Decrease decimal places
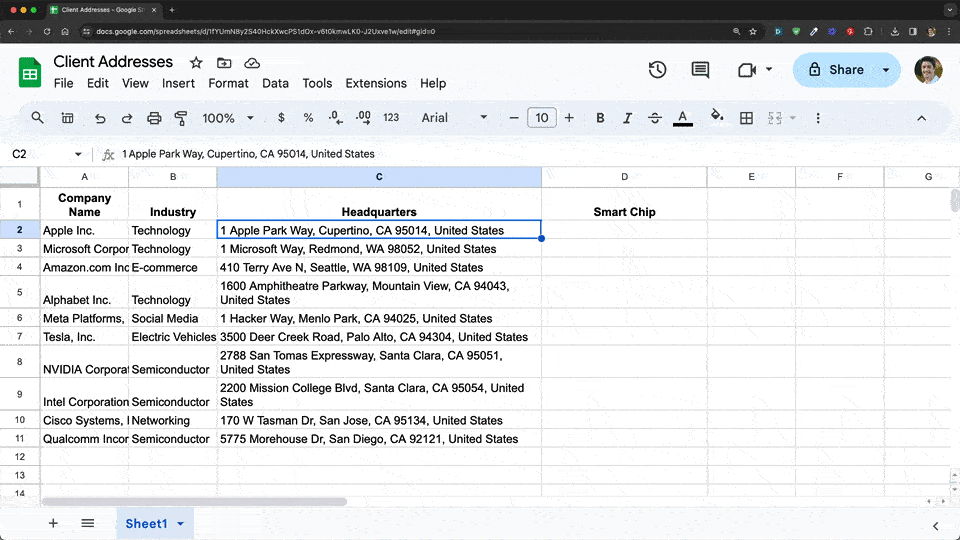The width and height of the screenshot is (960, 540). [336, 118]
